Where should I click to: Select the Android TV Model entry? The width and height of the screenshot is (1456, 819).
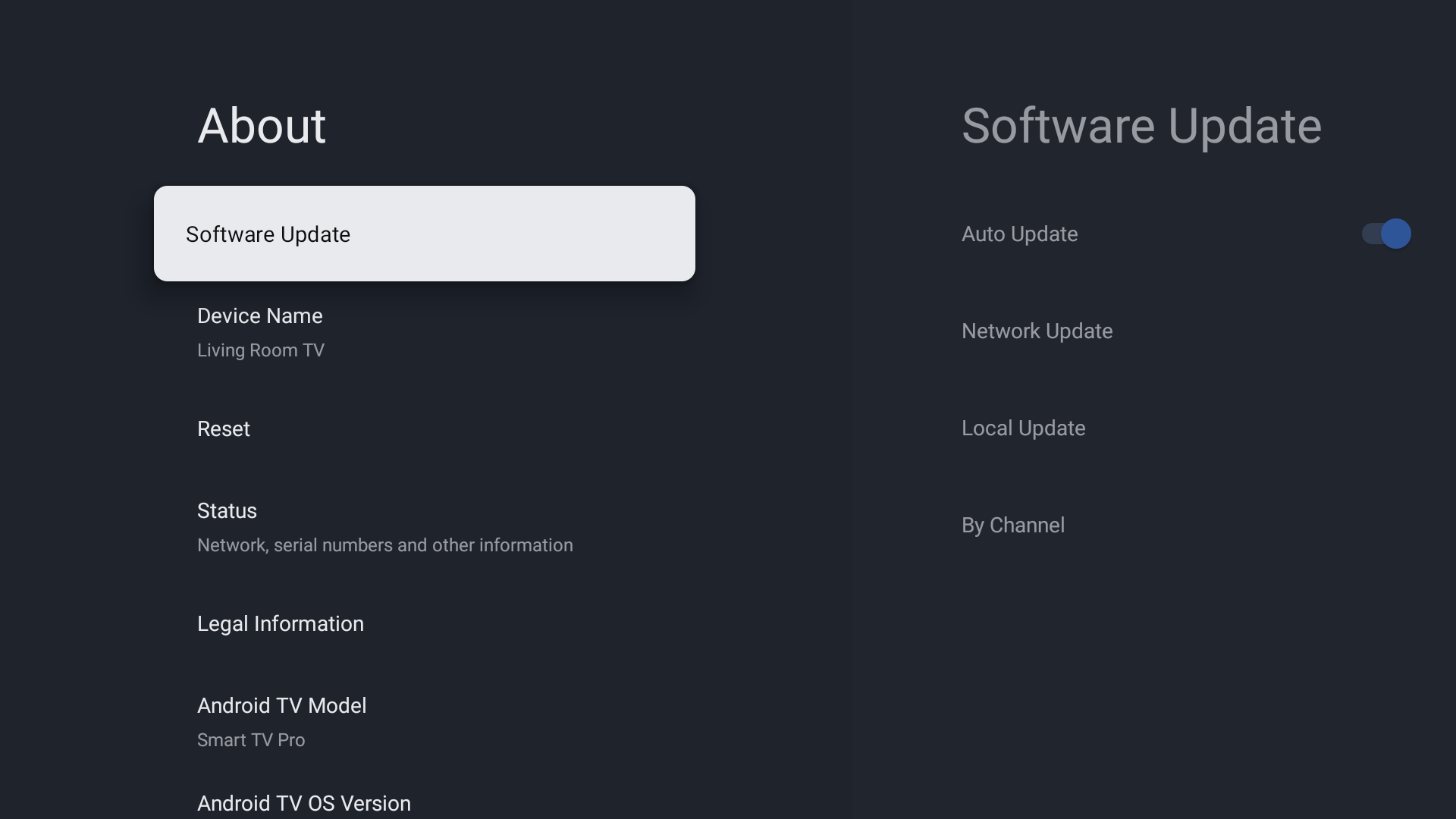click(x=281, y=706)
